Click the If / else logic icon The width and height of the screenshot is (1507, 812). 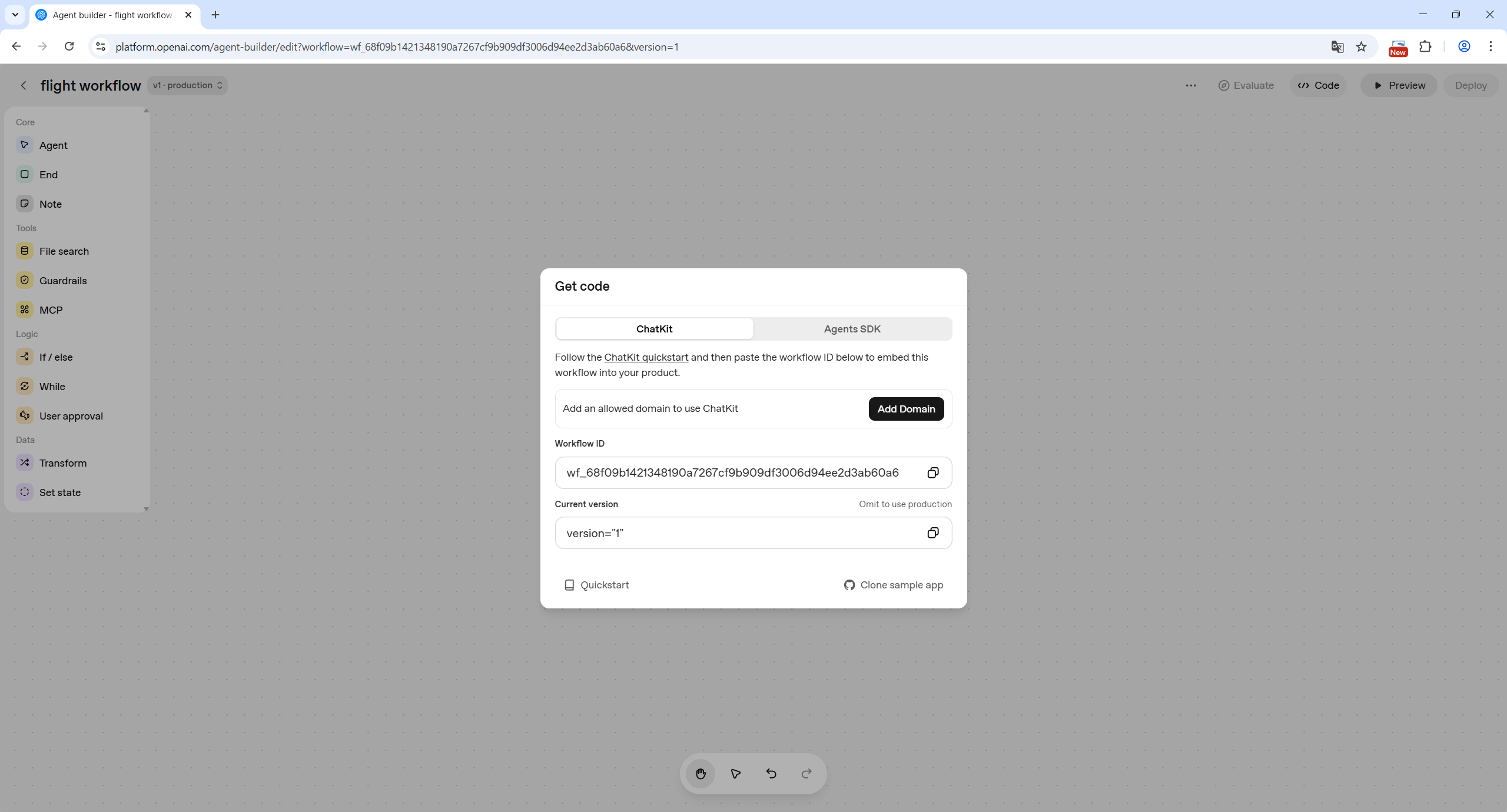coord(25,357)
